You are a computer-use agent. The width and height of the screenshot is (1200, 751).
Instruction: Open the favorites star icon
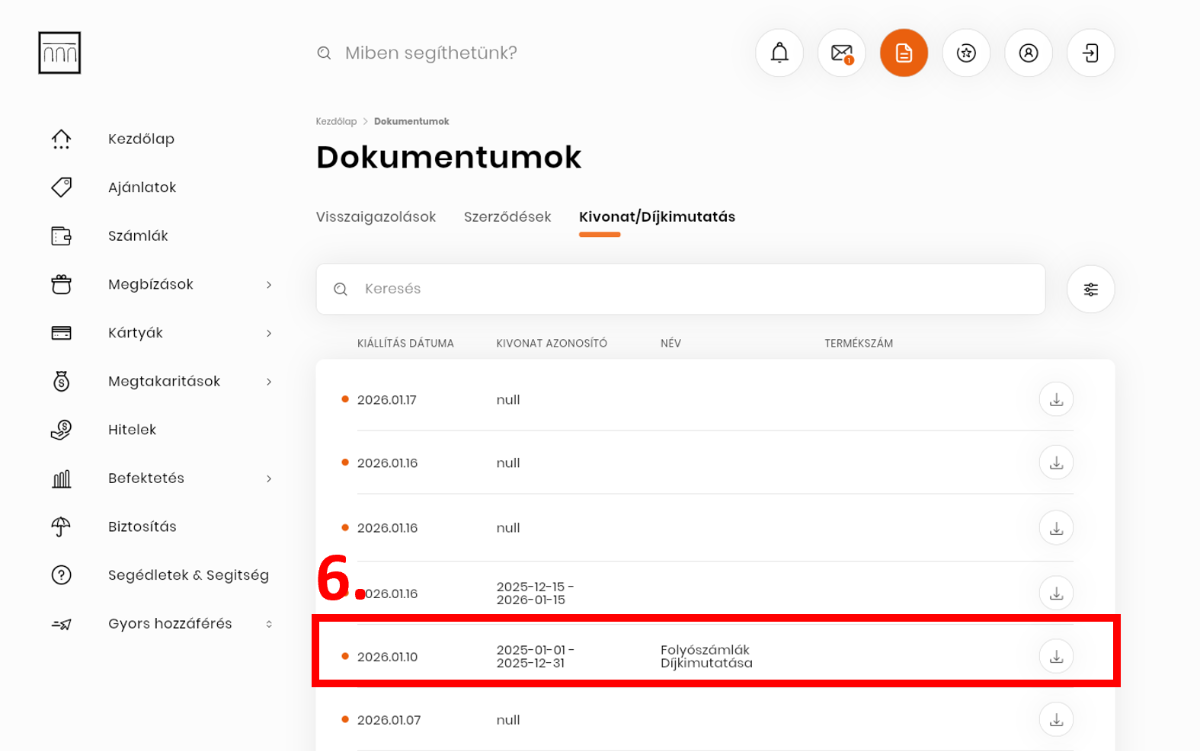tap(966, 53)
